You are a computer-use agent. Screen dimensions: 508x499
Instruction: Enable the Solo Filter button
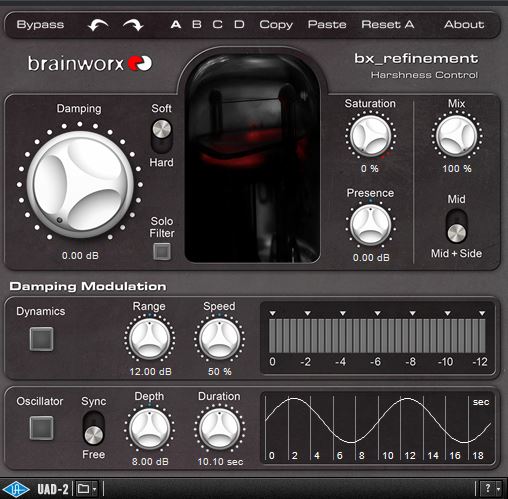pos(162,251)
